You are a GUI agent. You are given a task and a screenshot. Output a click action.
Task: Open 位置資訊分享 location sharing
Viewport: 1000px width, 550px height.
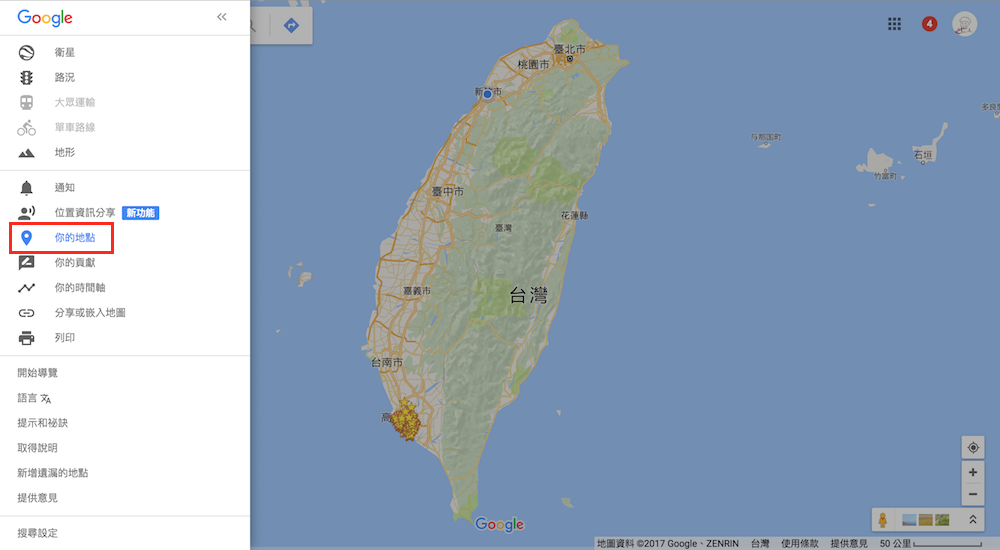[85, 212]
